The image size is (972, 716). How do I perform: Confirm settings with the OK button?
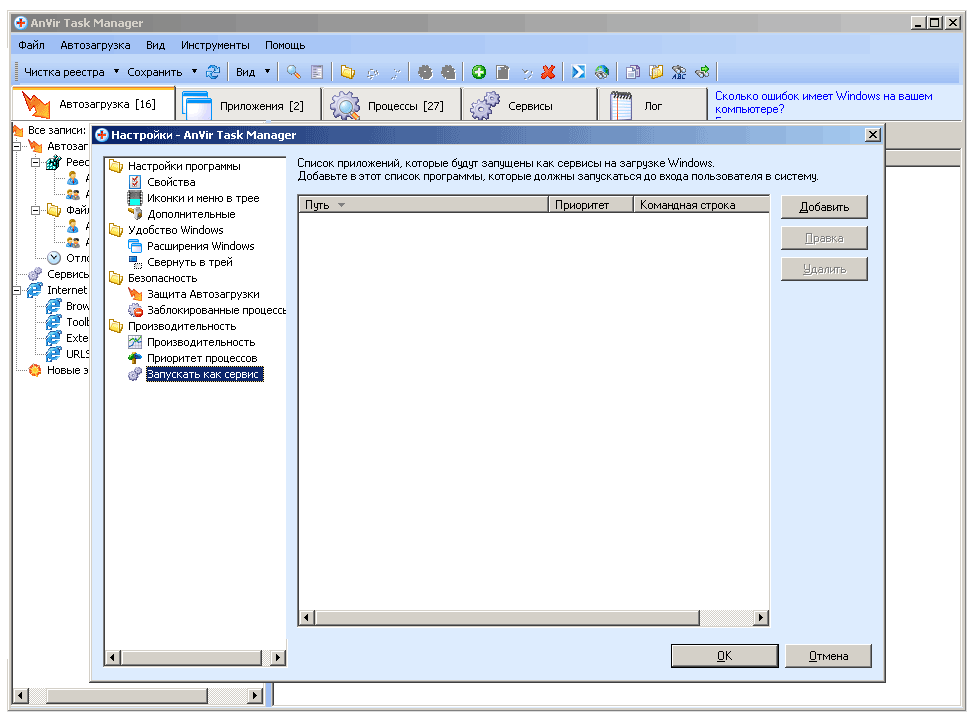click(x=724, y=656)
